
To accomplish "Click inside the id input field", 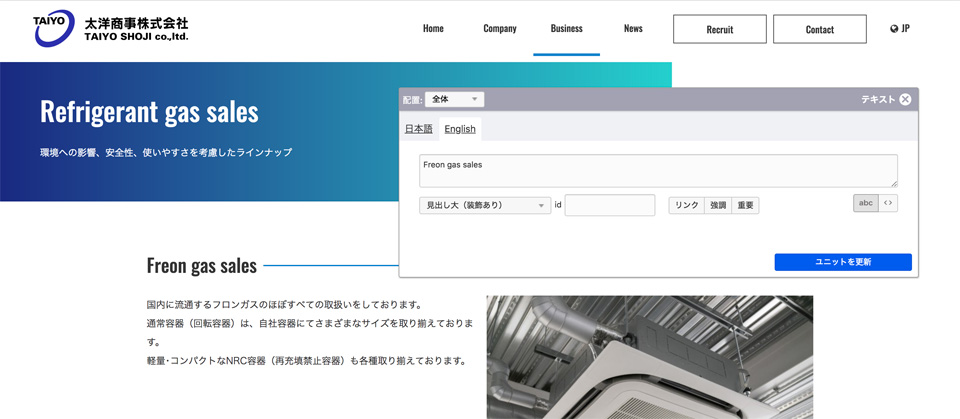I will pos(609,205).
